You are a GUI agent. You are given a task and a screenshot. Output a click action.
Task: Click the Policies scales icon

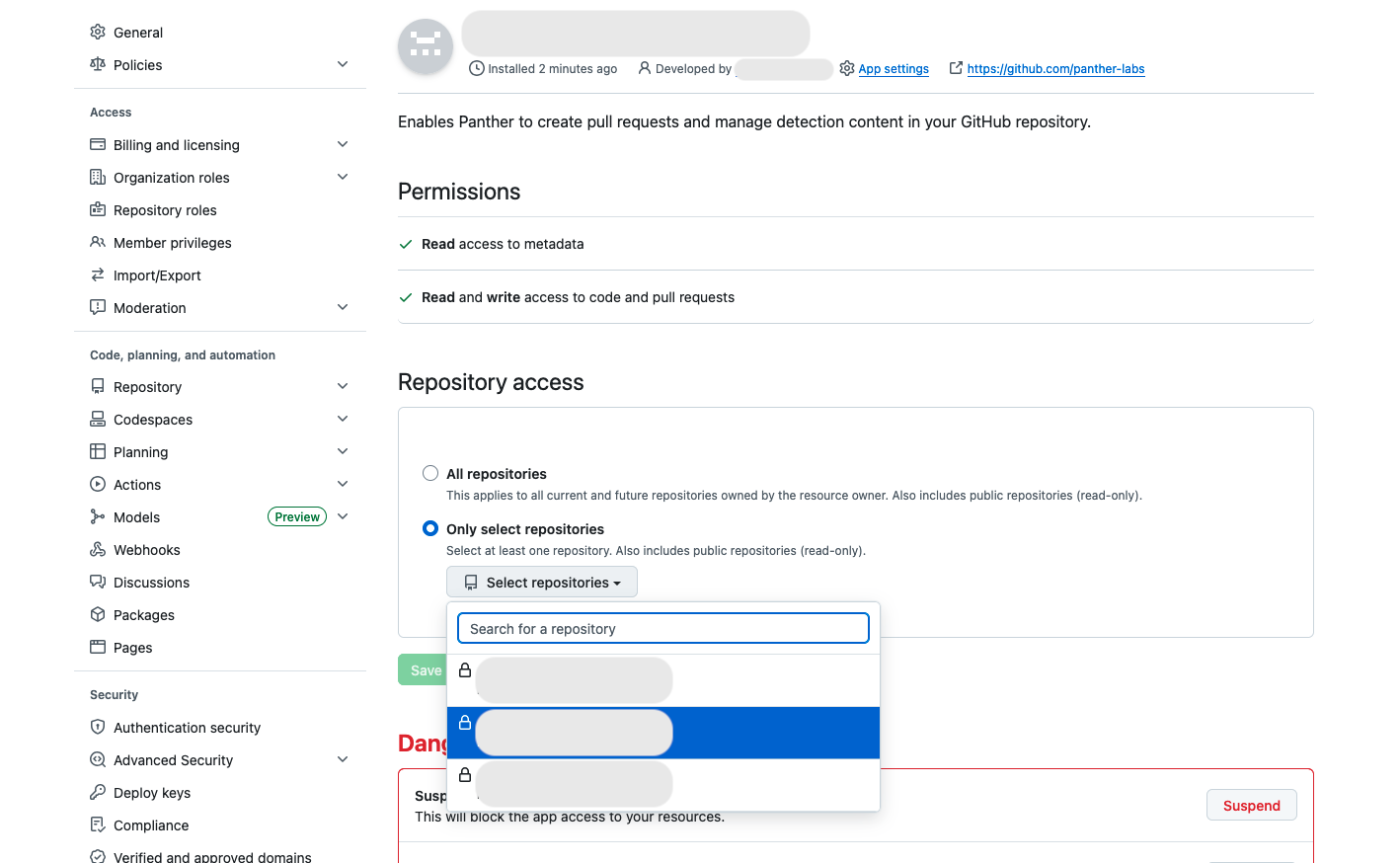(98, 64)
